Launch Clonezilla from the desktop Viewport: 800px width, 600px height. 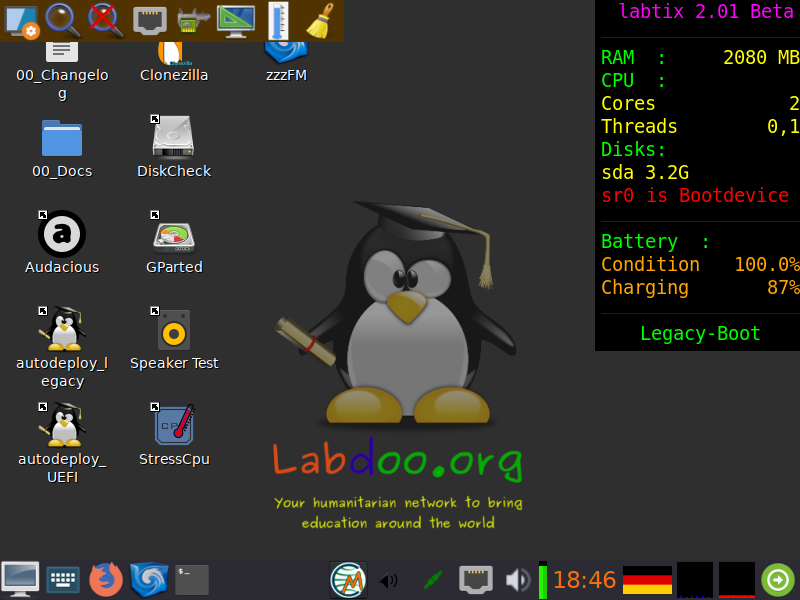coord(174,61)
